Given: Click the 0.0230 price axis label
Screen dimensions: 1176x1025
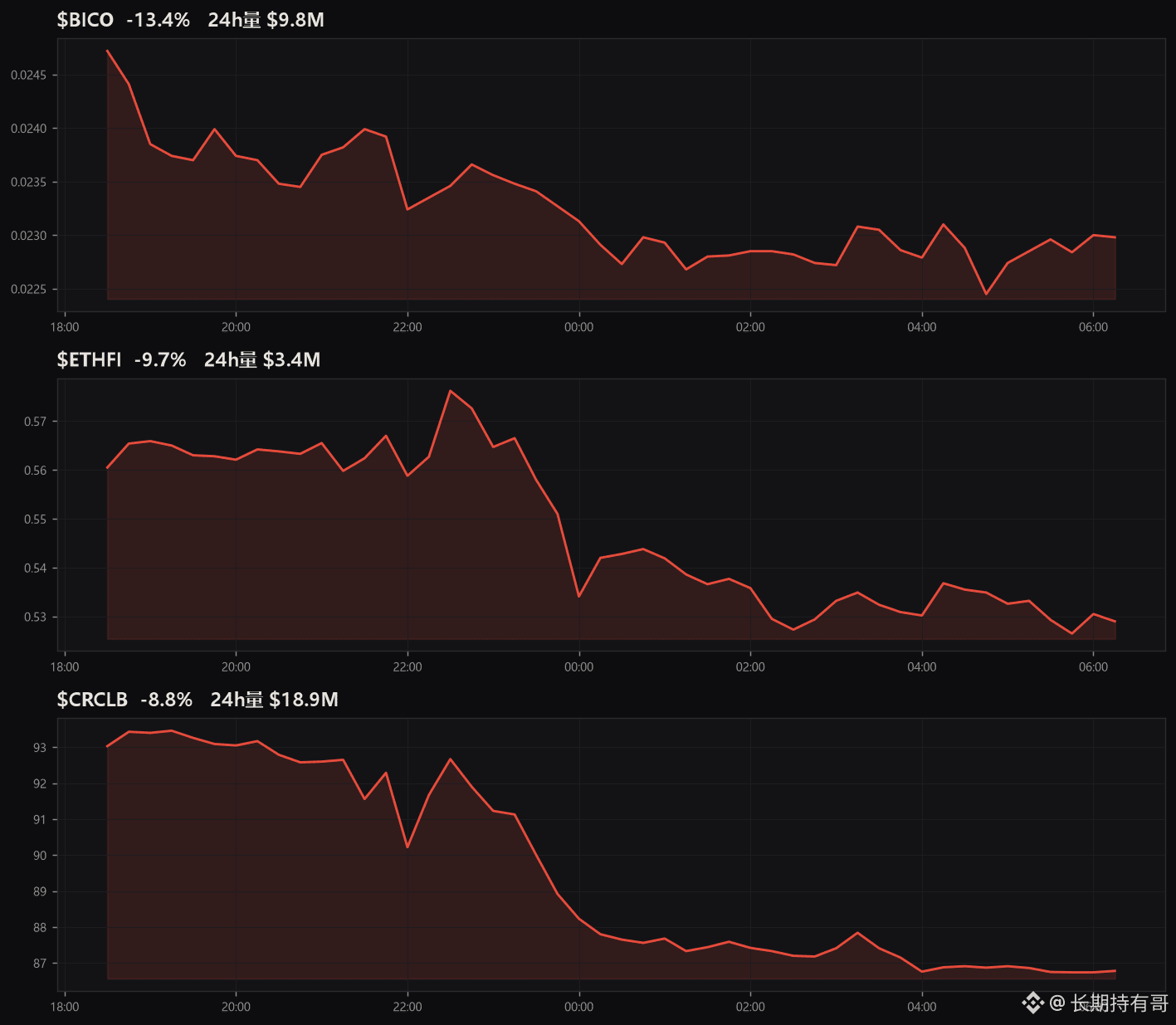Looking at the screenshot, I should pos(28,236).
